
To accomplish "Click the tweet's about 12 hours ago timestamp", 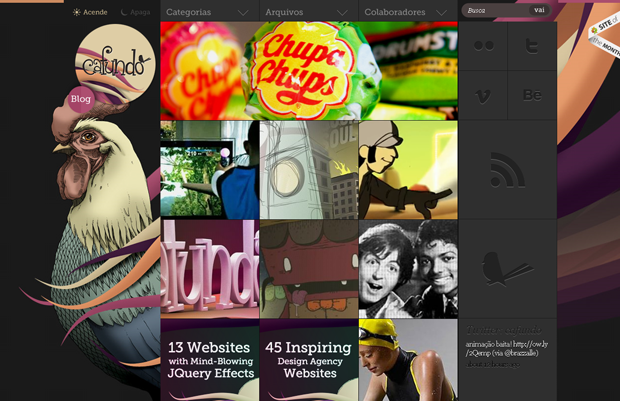I will (492, 364).
